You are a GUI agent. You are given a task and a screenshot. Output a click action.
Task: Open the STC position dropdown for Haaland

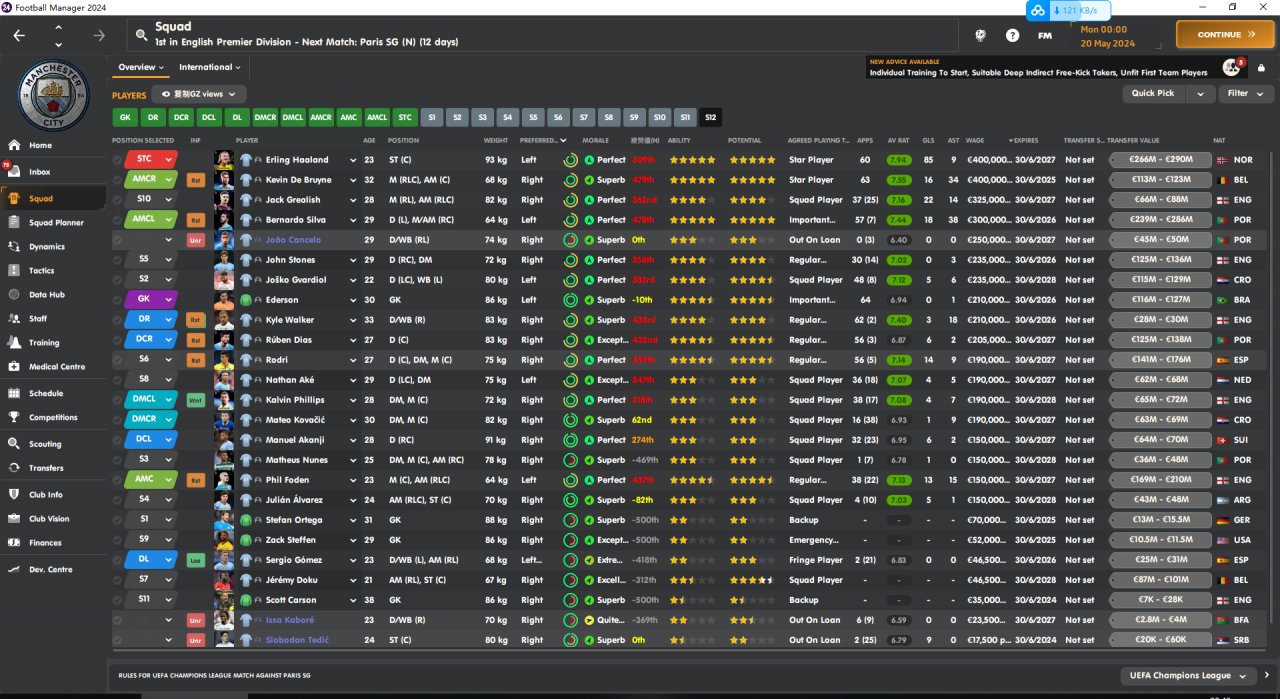click(168, 160)
